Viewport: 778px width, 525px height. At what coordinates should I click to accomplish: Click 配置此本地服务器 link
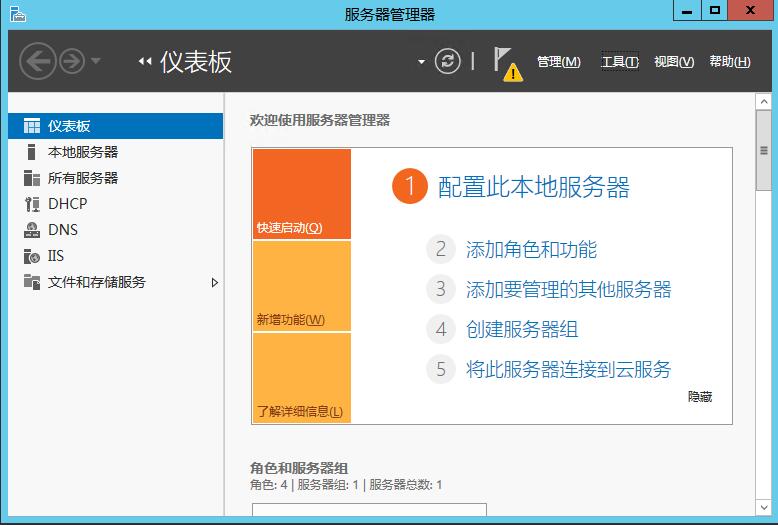point(534,187)
